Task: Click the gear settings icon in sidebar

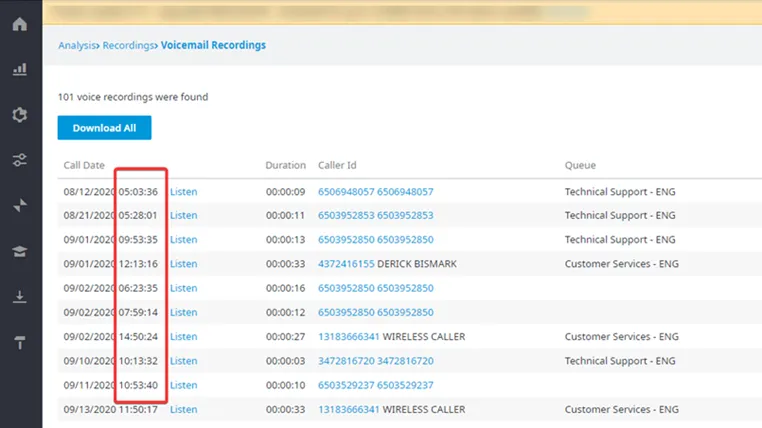Action: (19, 115)
